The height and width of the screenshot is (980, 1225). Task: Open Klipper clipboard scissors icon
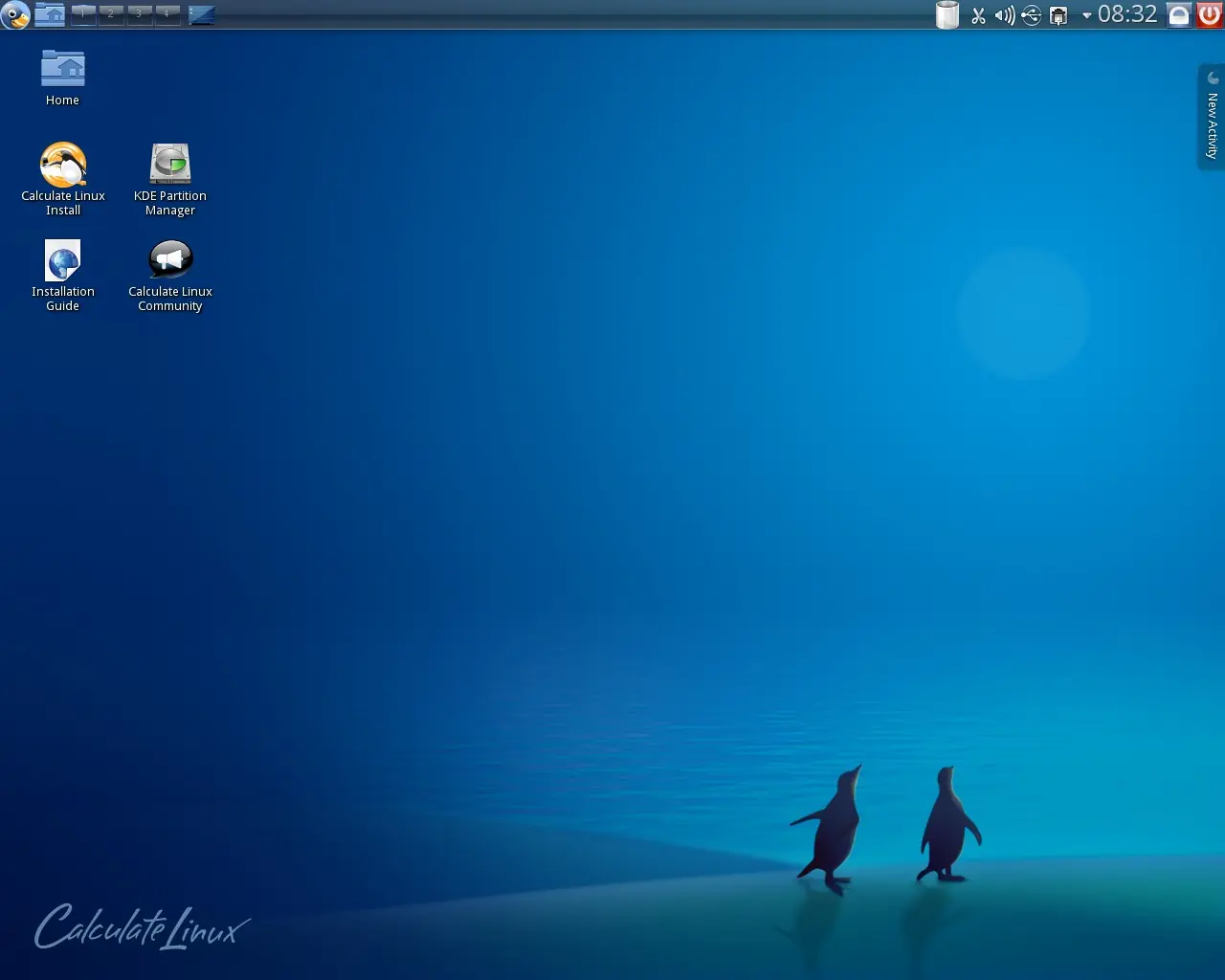pos(978,15)
